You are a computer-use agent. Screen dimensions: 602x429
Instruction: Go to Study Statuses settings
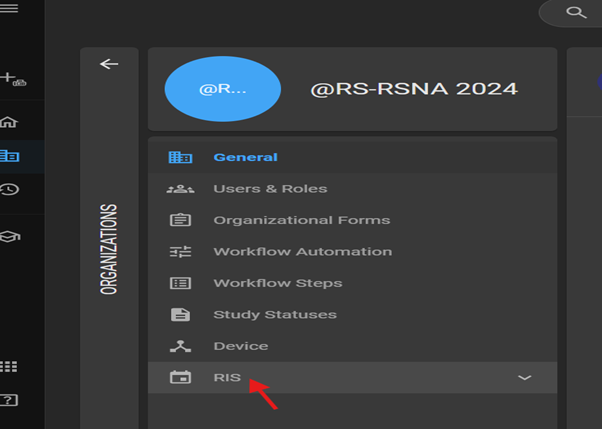274,315
